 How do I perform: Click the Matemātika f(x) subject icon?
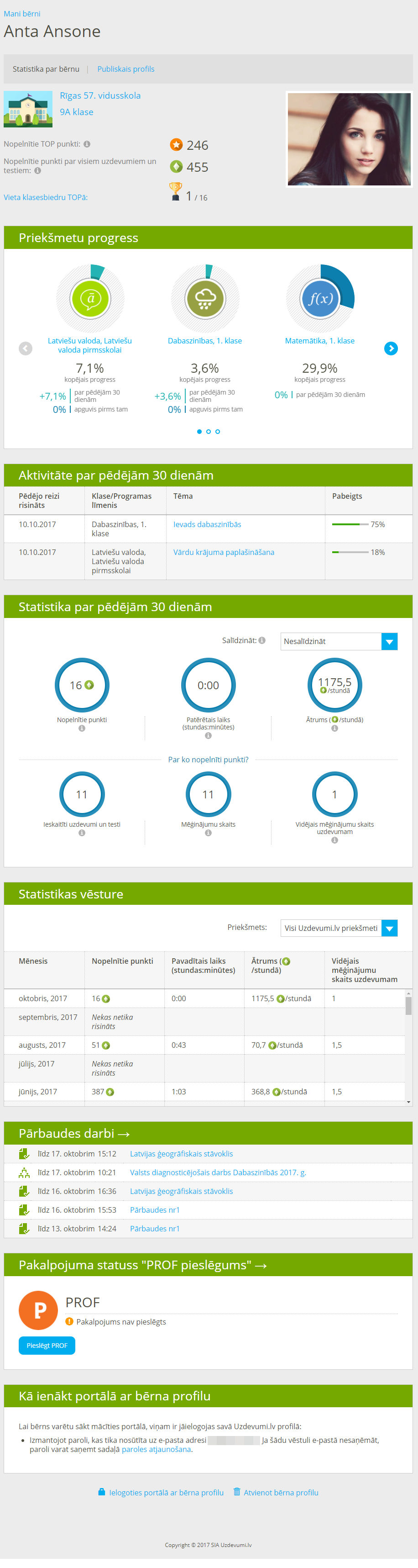pyautogui.click(x=320, y=298)
